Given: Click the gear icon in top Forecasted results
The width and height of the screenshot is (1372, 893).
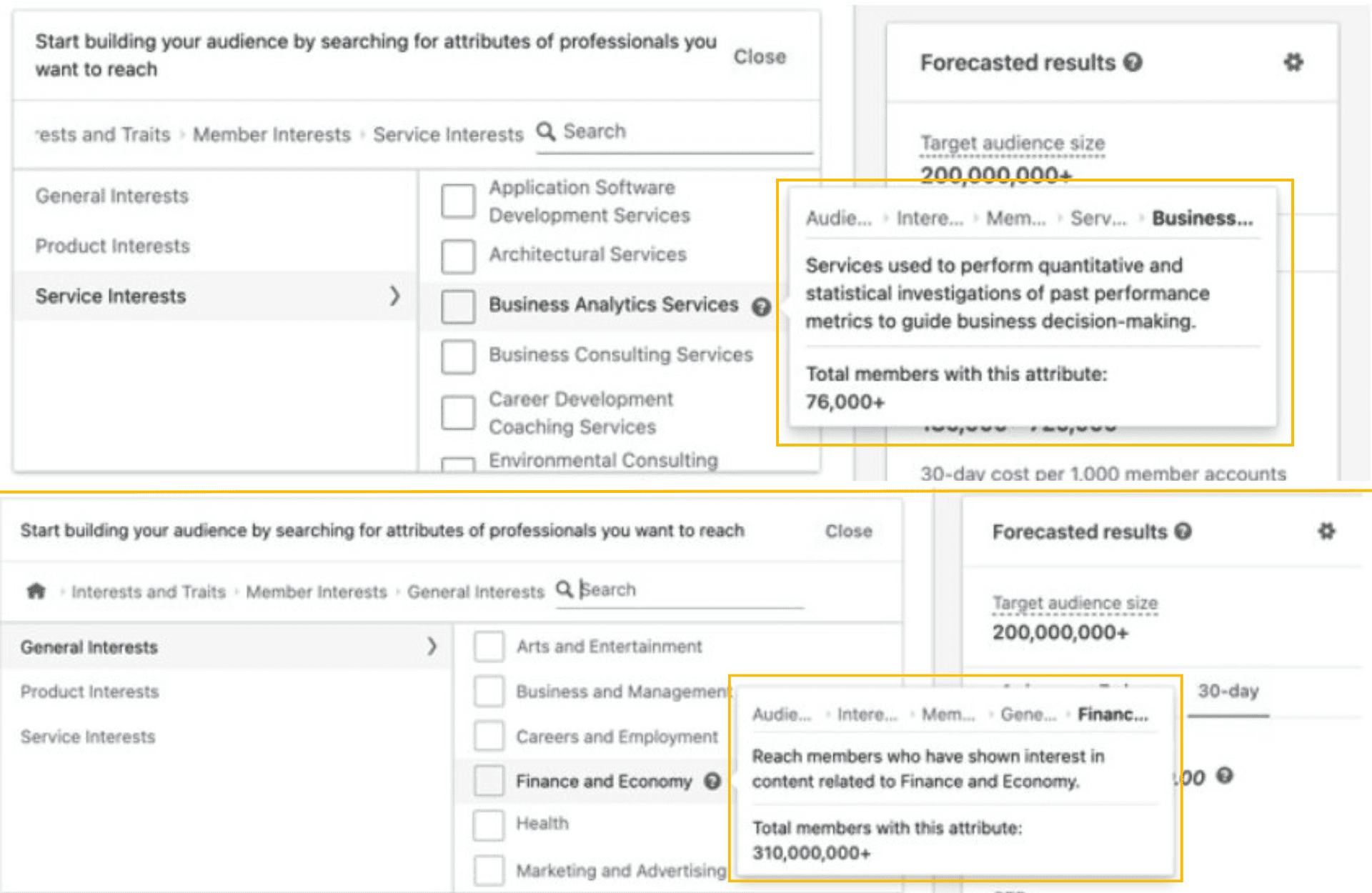Looking at the screenshot, I should (x=1293, y=63).
